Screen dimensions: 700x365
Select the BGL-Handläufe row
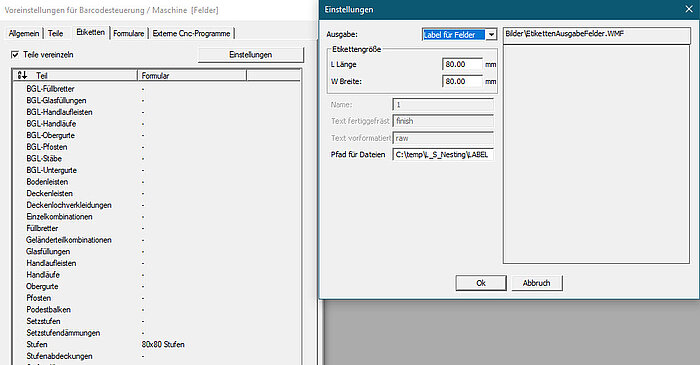[x=156, y=124]
